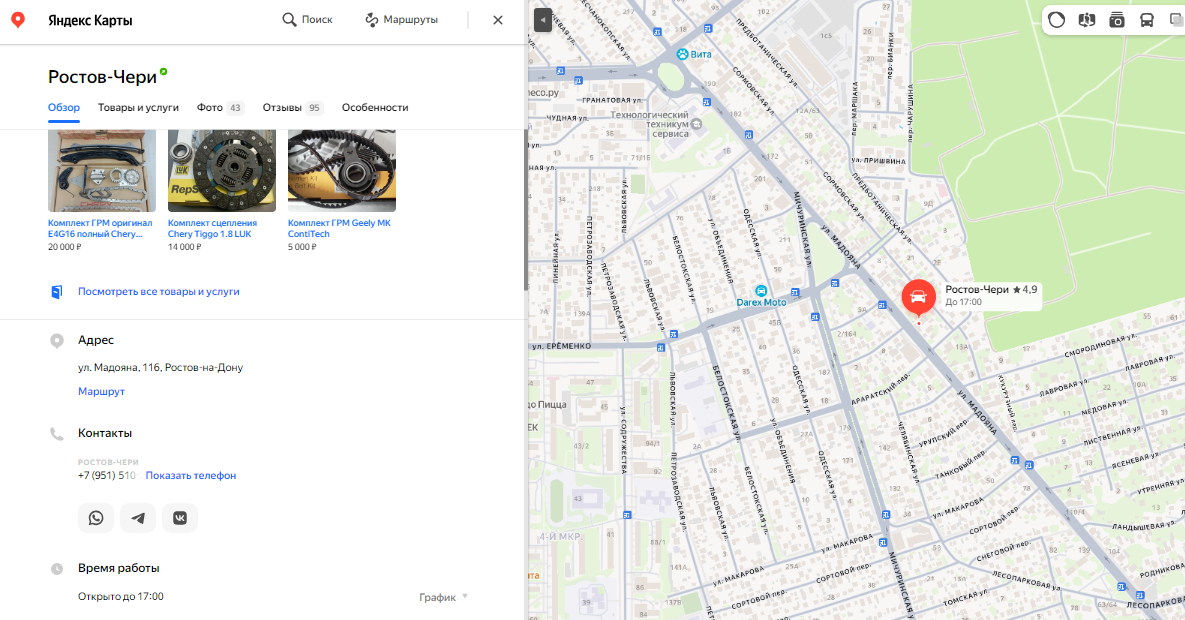1185x620 pixels.
Task: Click address ул. Мадояна, 116, Ростов-на-Дону
Action: (x=160, y=367)
